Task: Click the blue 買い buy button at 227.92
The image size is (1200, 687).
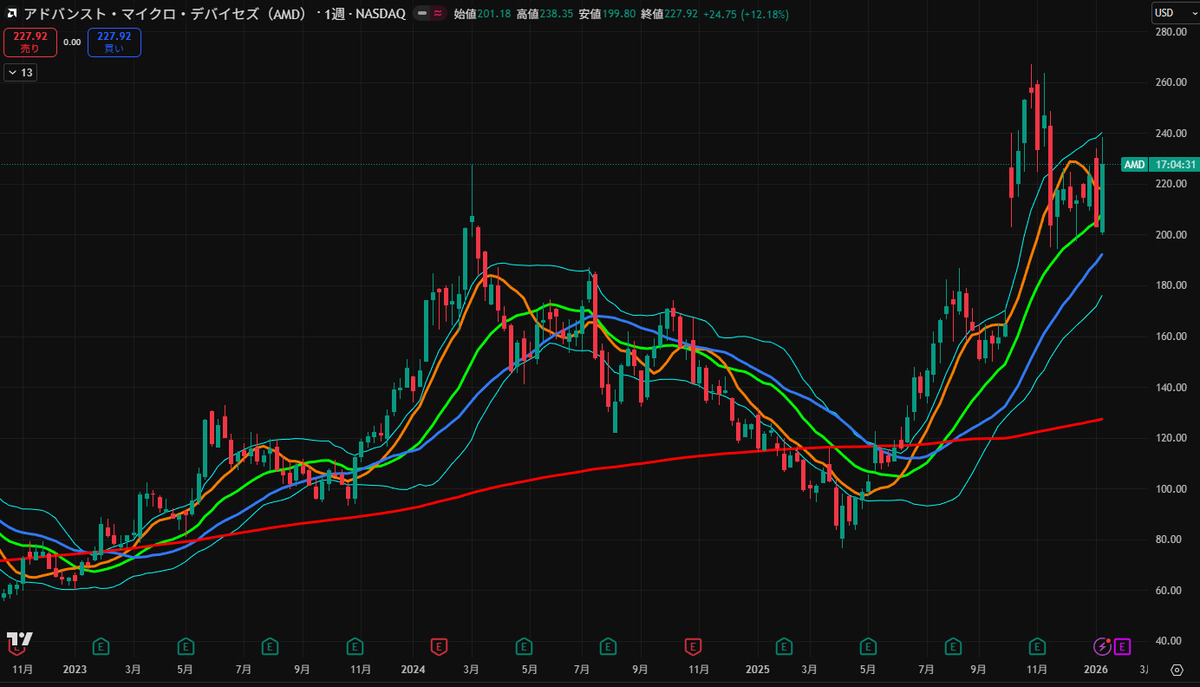Action: click(x=114, y=42)
